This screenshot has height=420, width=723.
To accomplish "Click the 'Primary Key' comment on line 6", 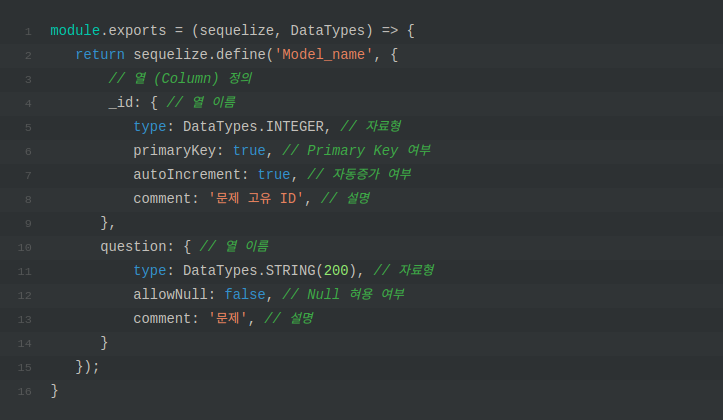I will click(x=352, y=151).
